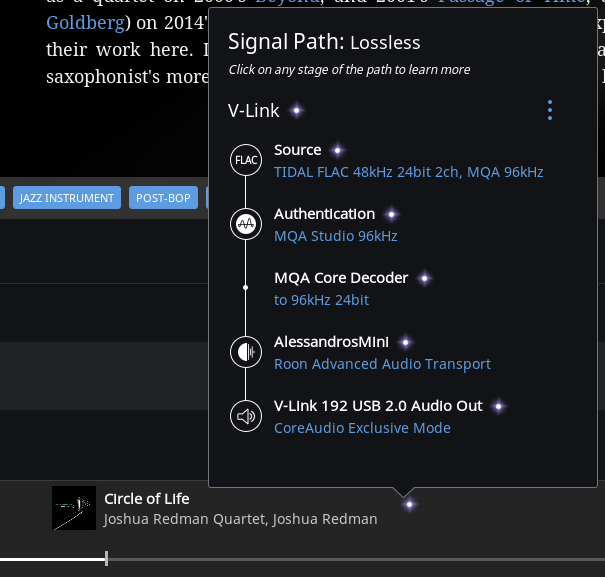This screenshot has width=605, height=577.
Task: Click the star beside V-Link 192 USB Audio Out
Action: [499, 406]
